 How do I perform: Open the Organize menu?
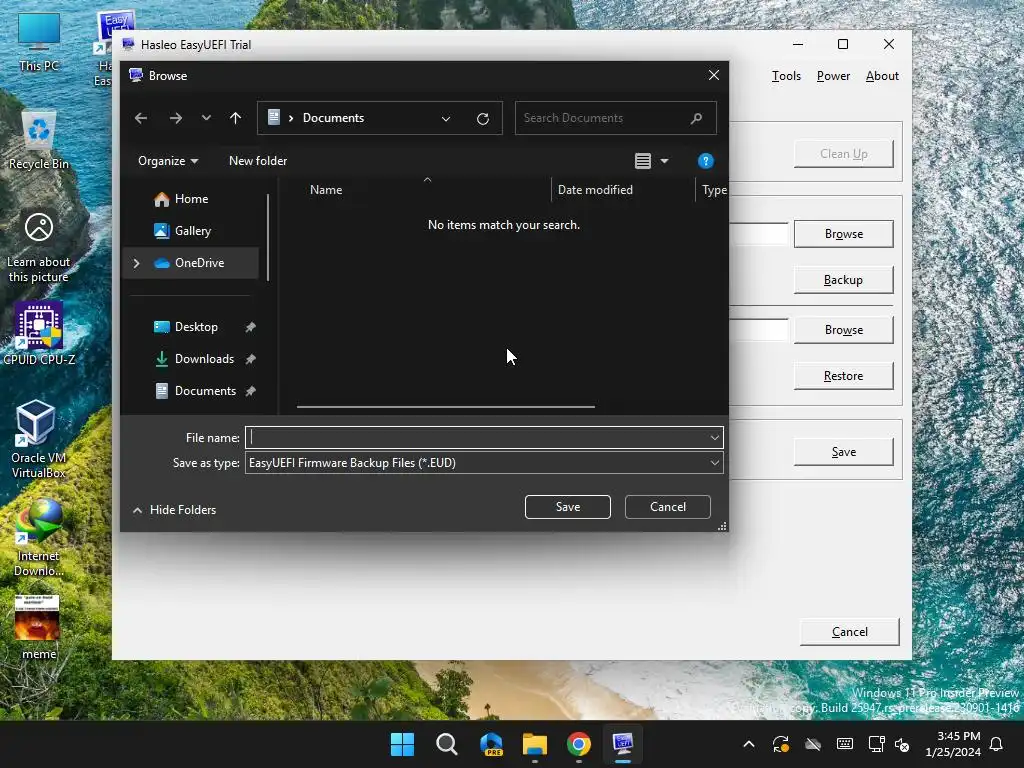tap(168, 161)
